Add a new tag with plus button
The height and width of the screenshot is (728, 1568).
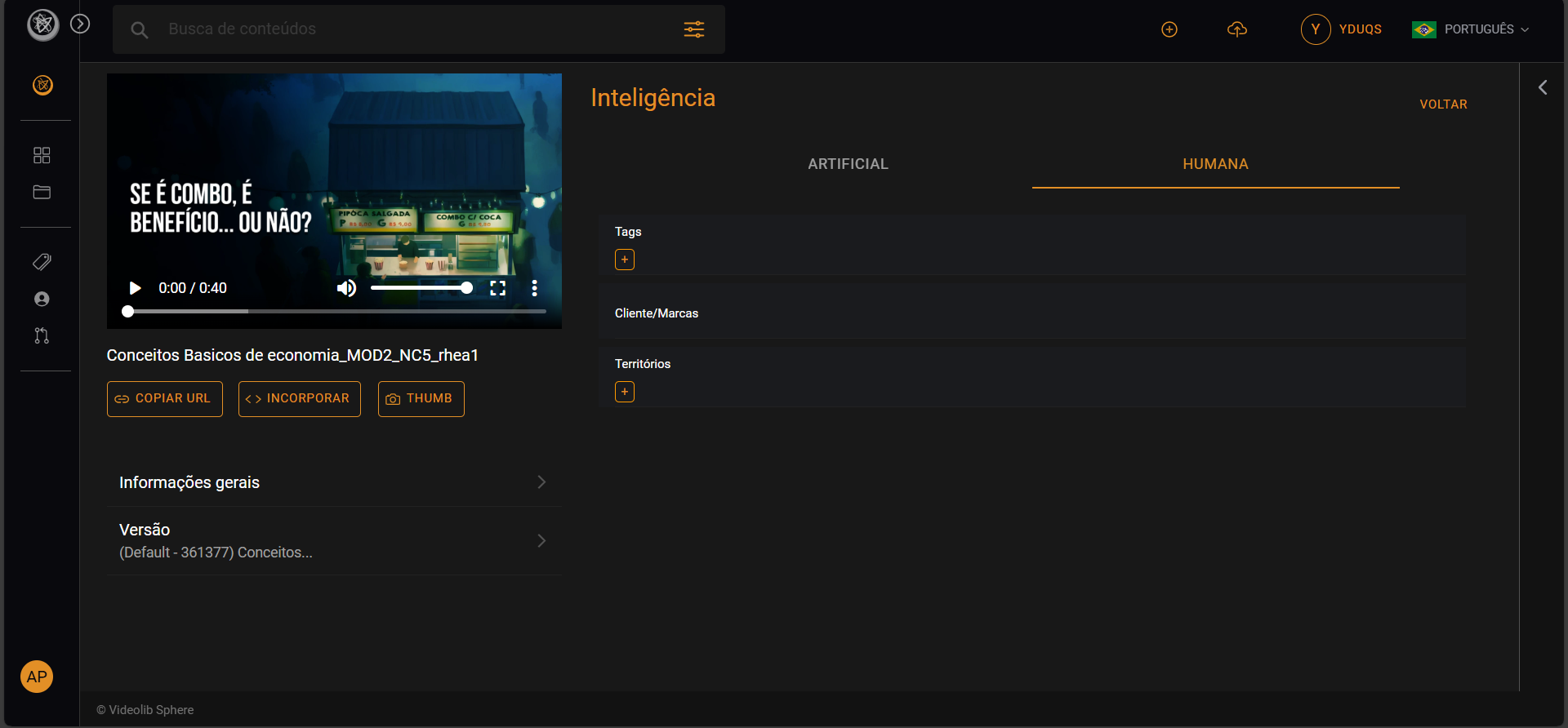625,260
